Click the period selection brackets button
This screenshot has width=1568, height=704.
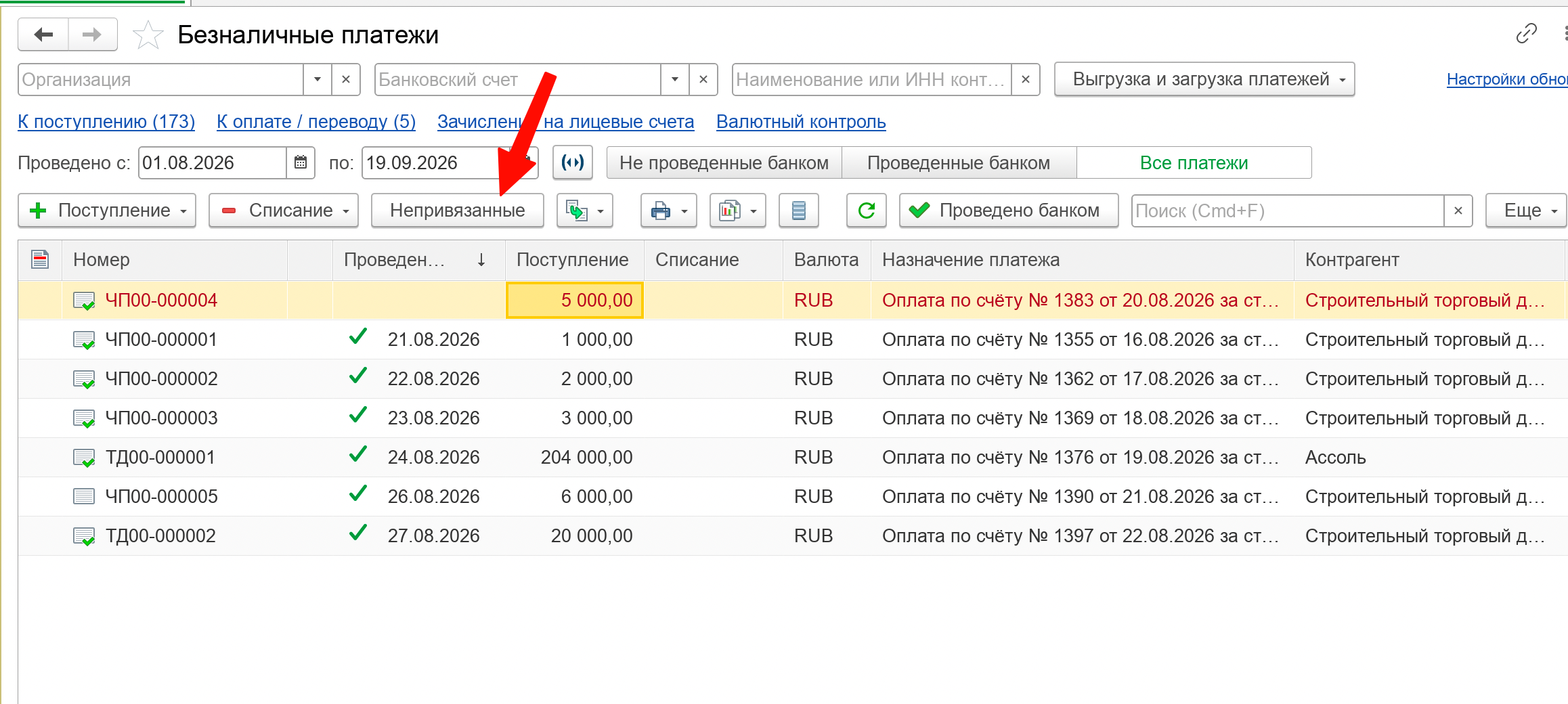pyautogui.click(x=573, y=162)
